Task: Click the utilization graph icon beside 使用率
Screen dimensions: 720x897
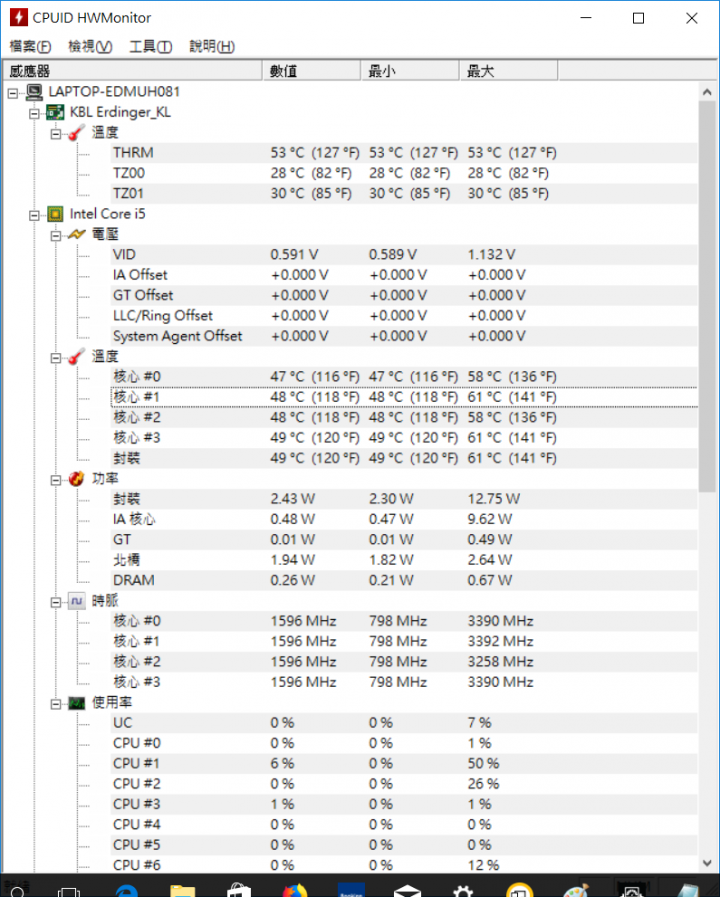Action: 77,702
